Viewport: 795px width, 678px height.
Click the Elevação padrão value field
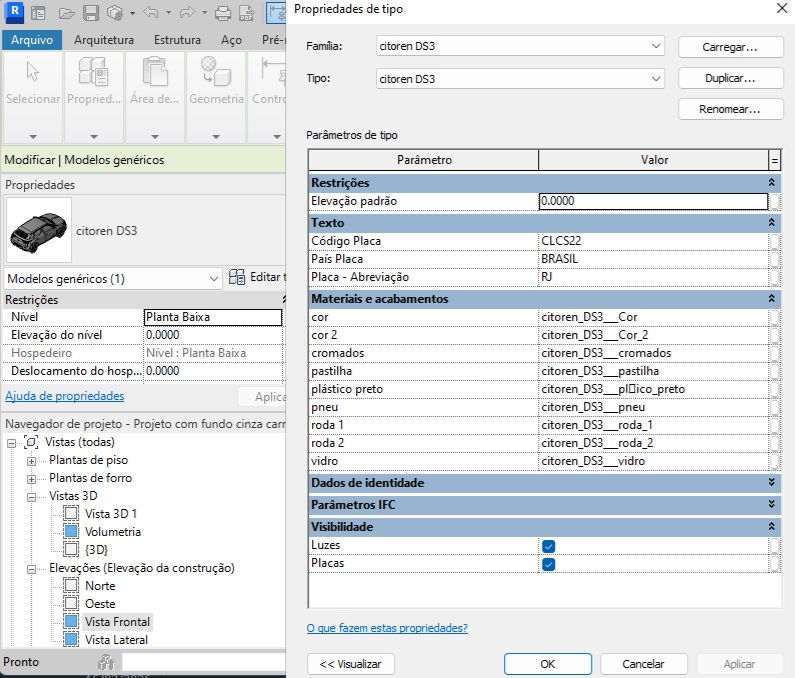(x=653, y=201)
